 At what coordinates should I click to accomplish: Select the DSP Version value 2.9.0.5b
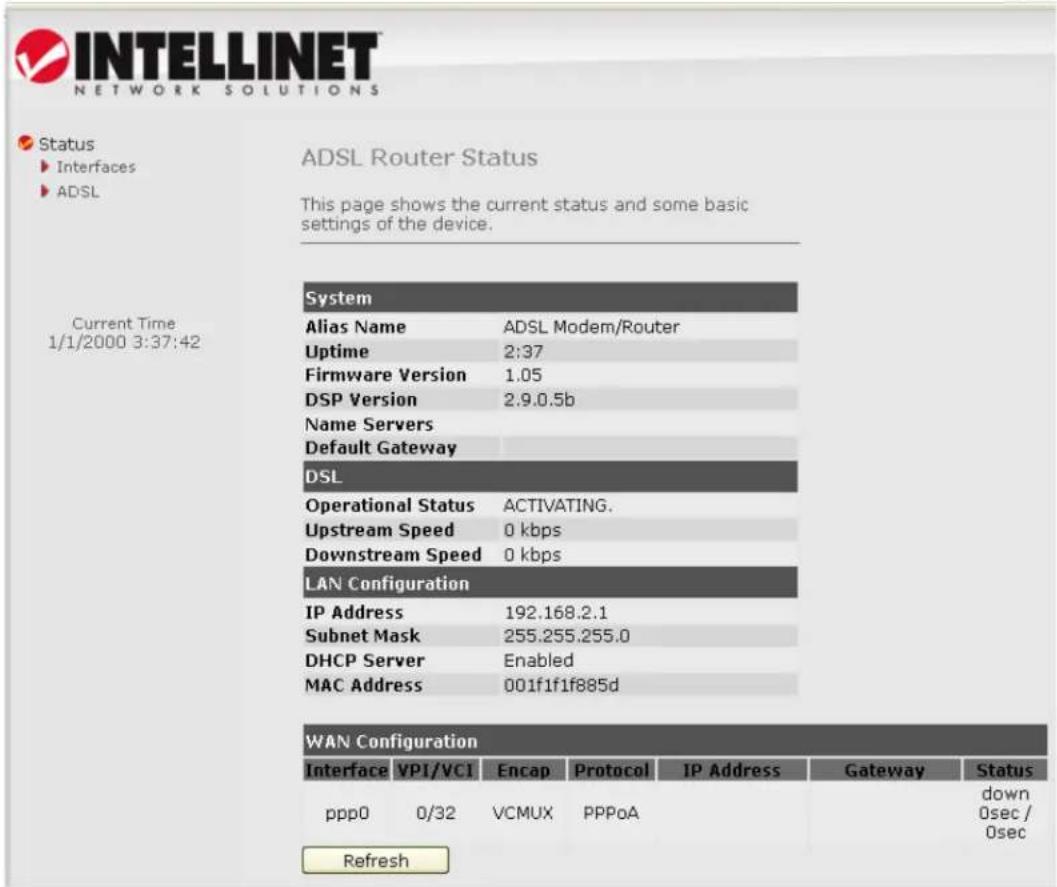(x=539, y=400)
